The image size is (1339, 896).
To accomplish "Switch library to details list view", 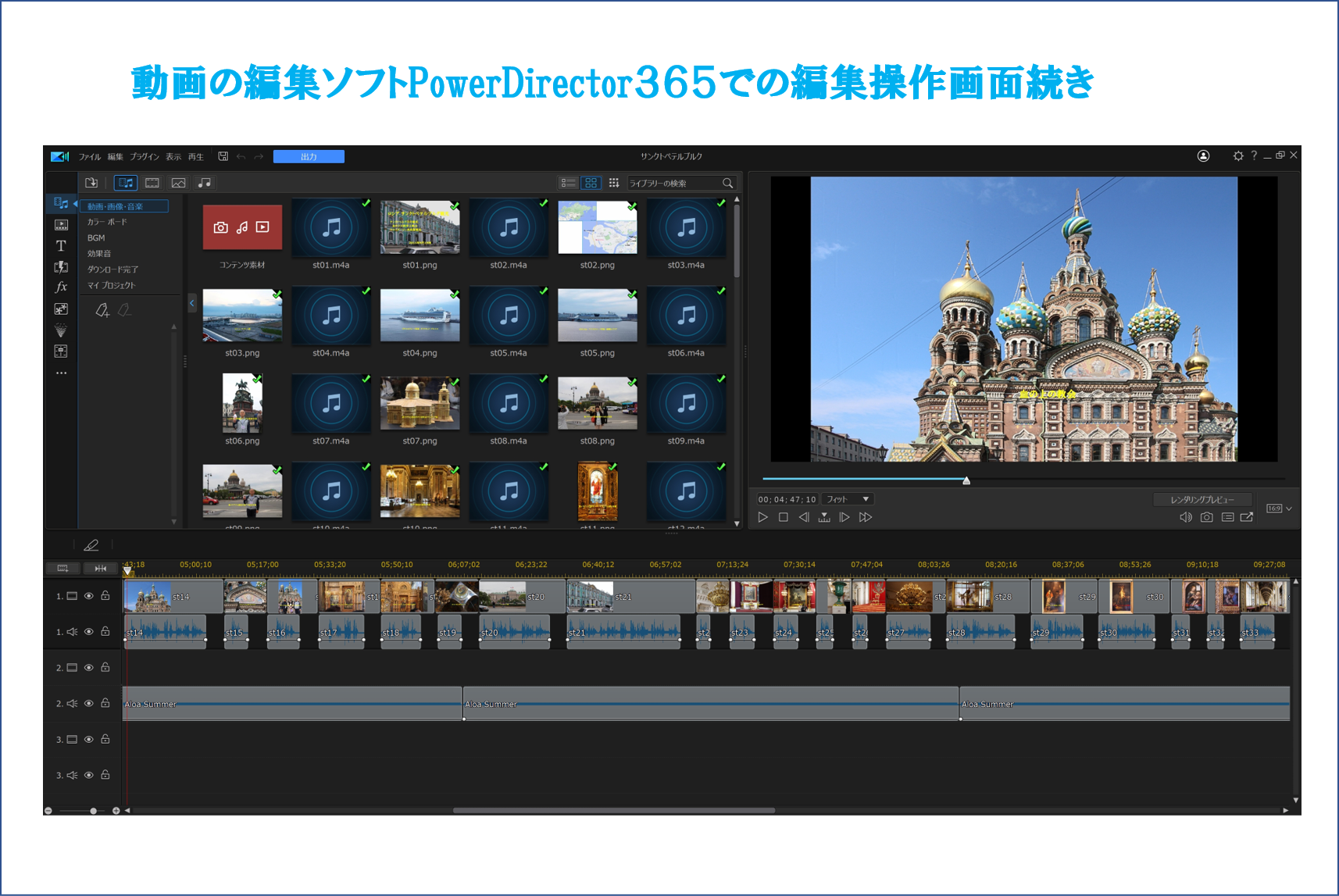I will click(569, 183).
